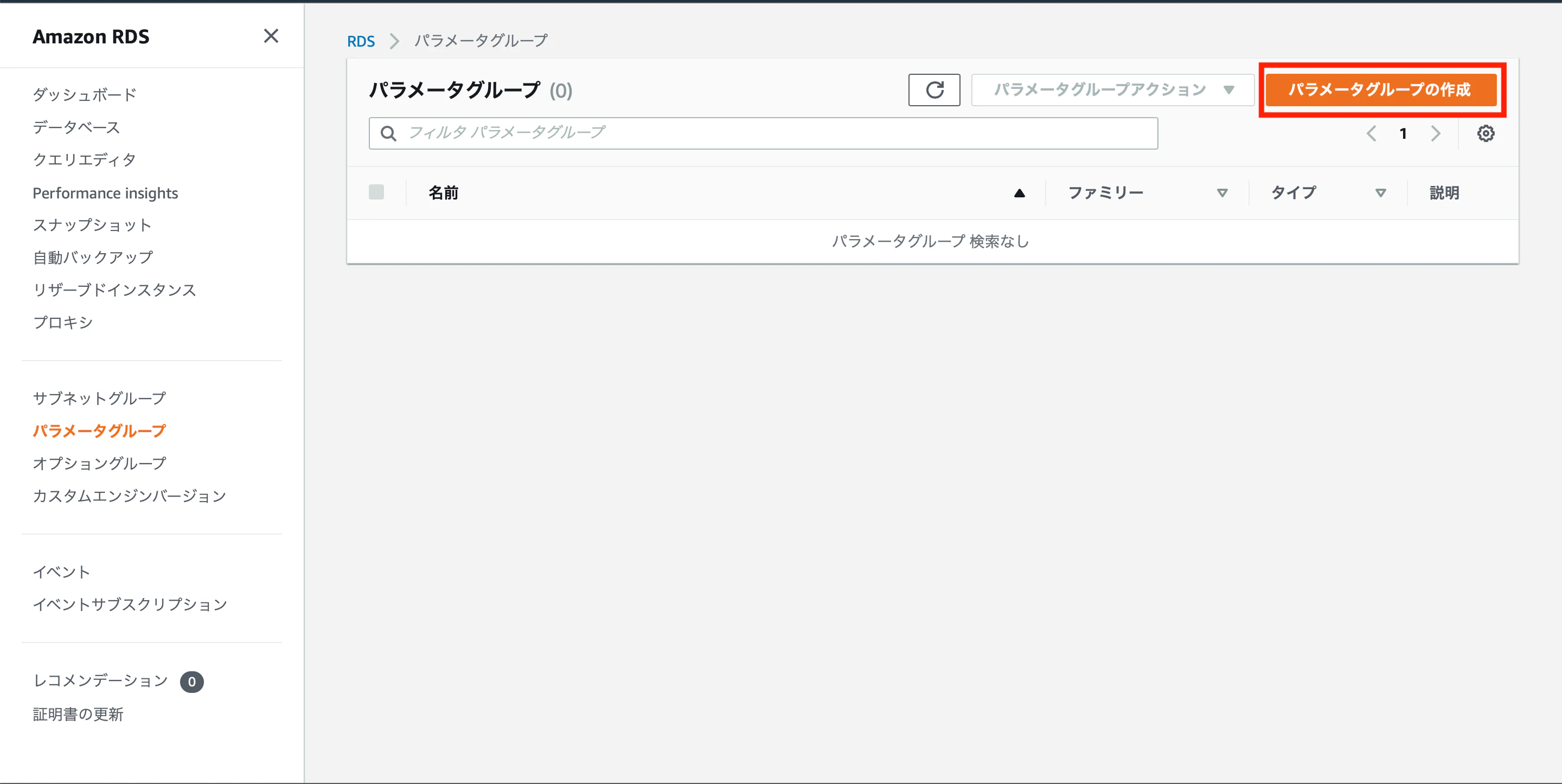Open ダッシュボード in the sidebar
Screen dimensions: 1562x784
click(x=85, y=94)
